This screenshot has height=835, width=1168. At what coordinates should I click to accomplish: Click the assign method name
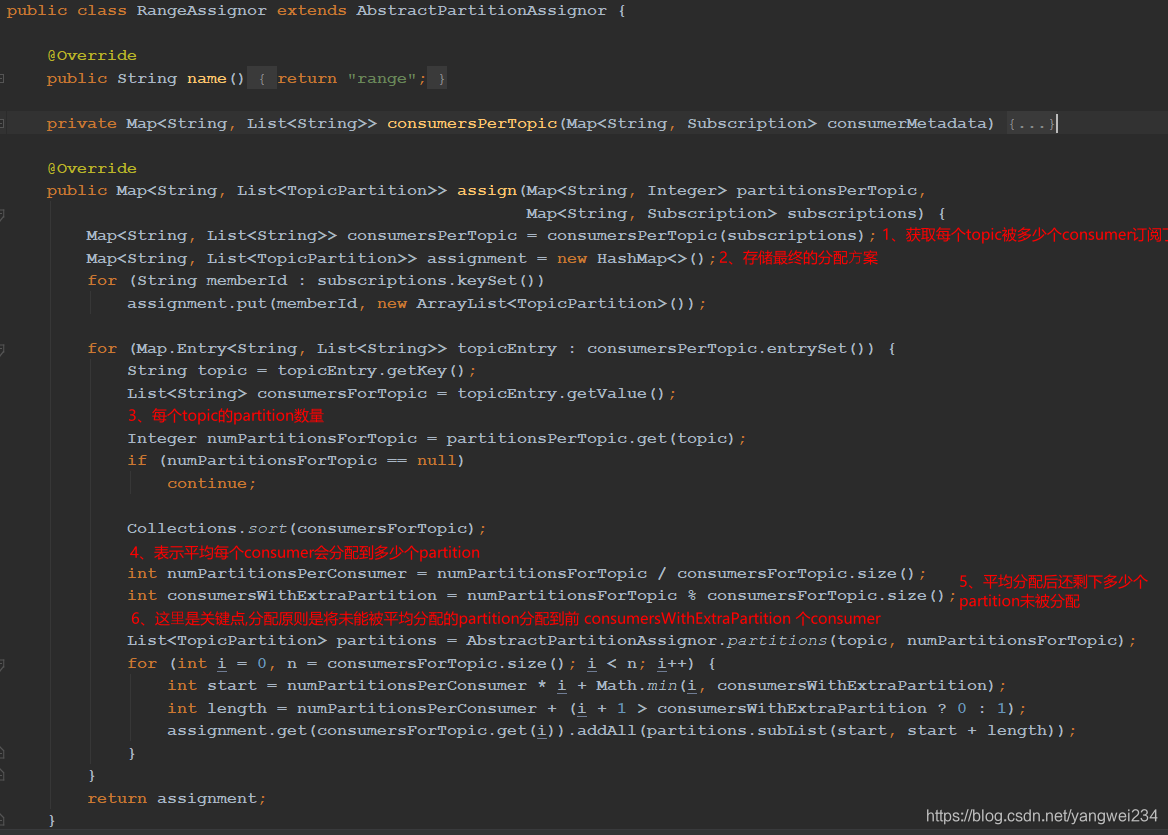(x=486, y=191)
